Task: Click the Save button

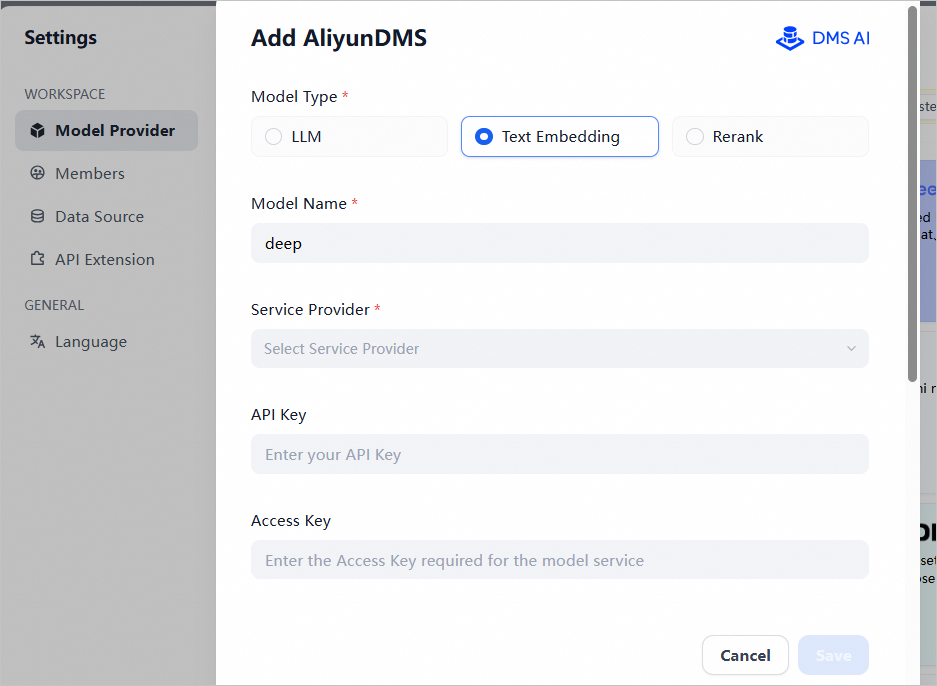Action: [833, 655]
